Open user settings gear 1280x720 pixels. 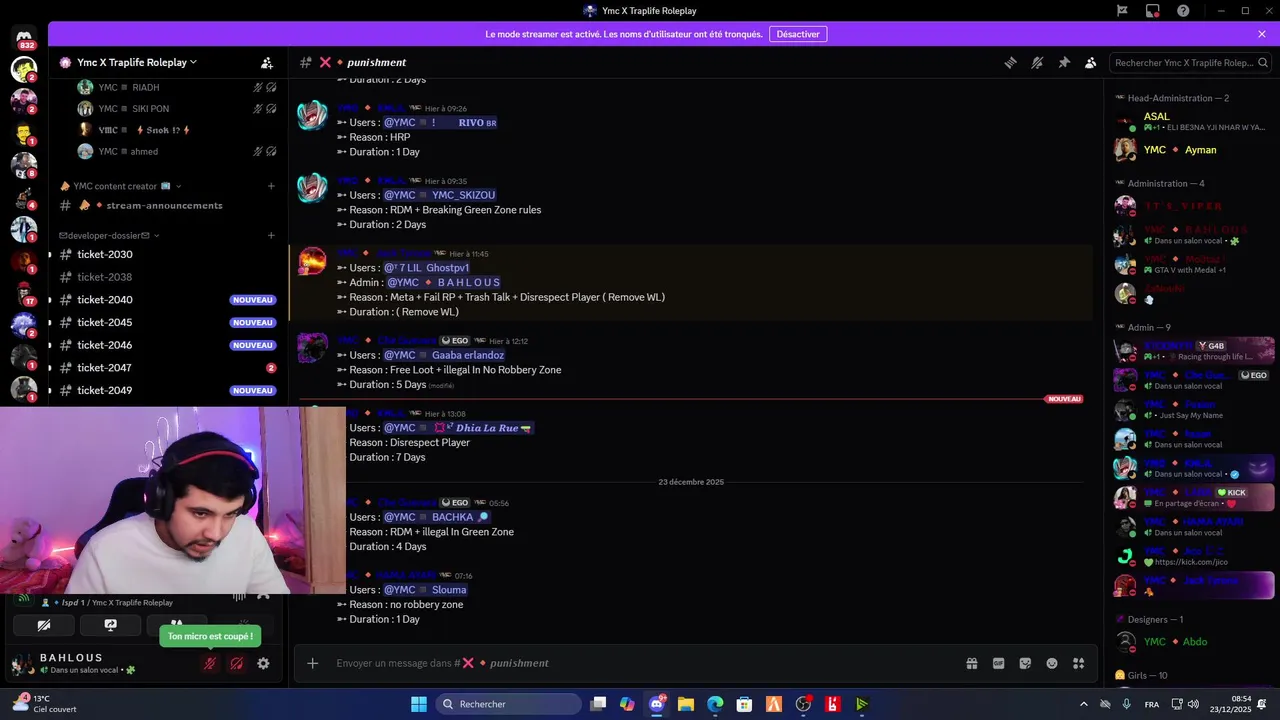pos(263,663)
